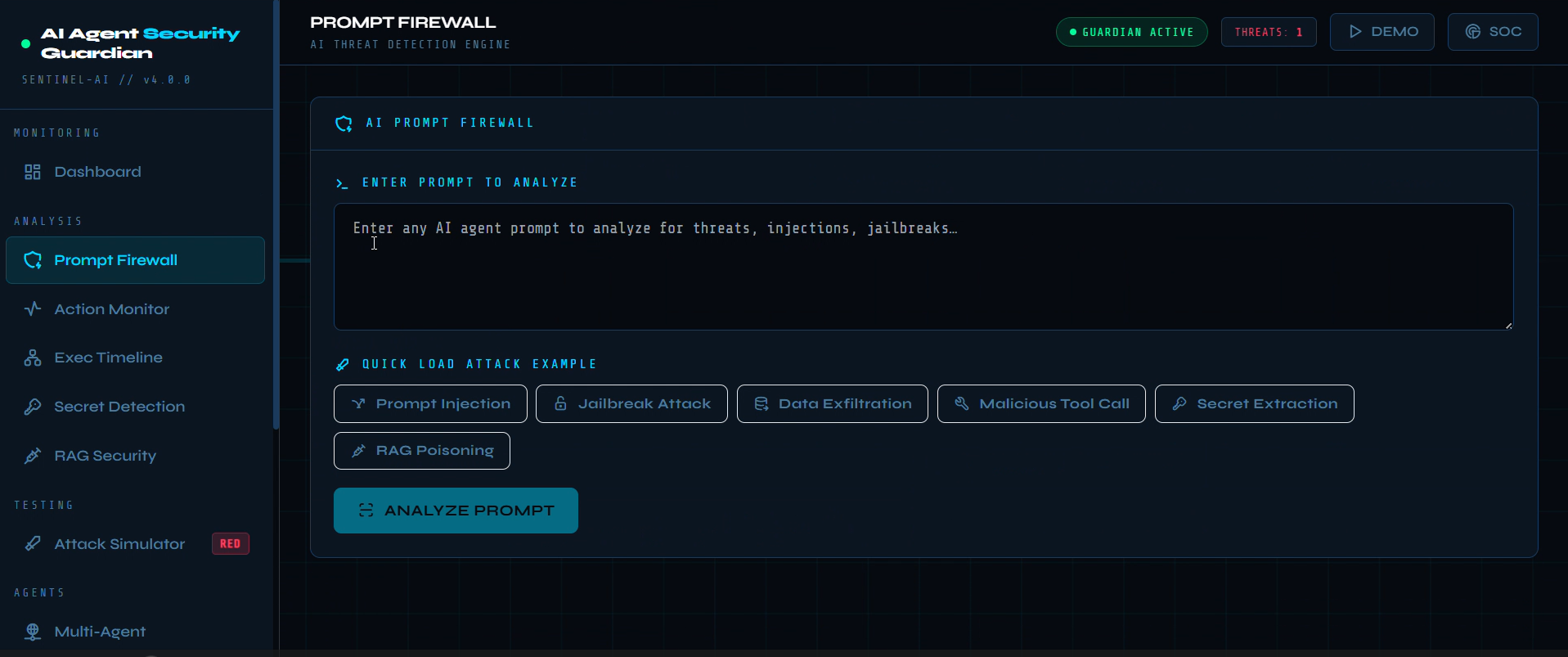Click the PROMPT FIREWALL page title
The width and height of the screenshot is (1568, 657).
[403, 23]
